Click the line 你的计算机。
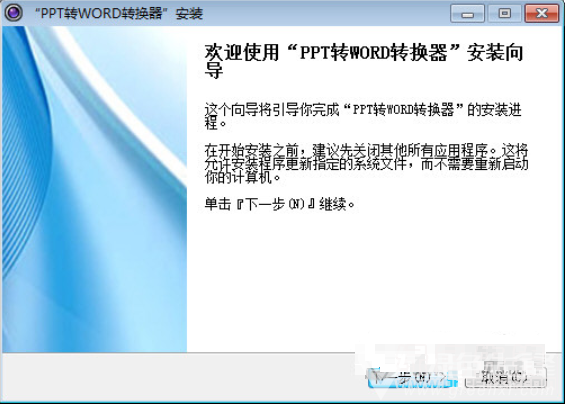 243,177
